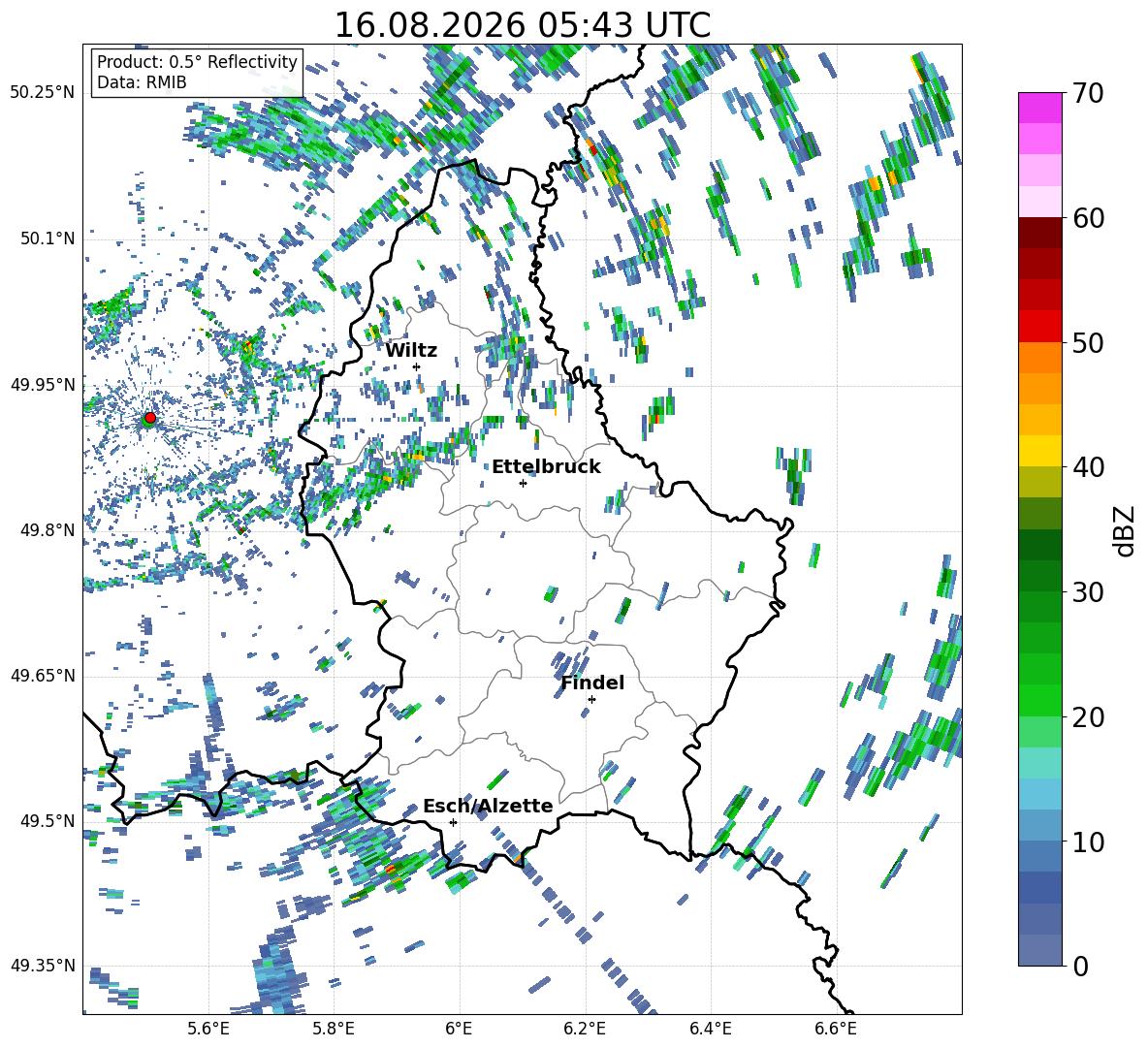
Task: Click the Product 0.5° Reflectivity info box
Action: pyautogui.click(x=197, y=72)
